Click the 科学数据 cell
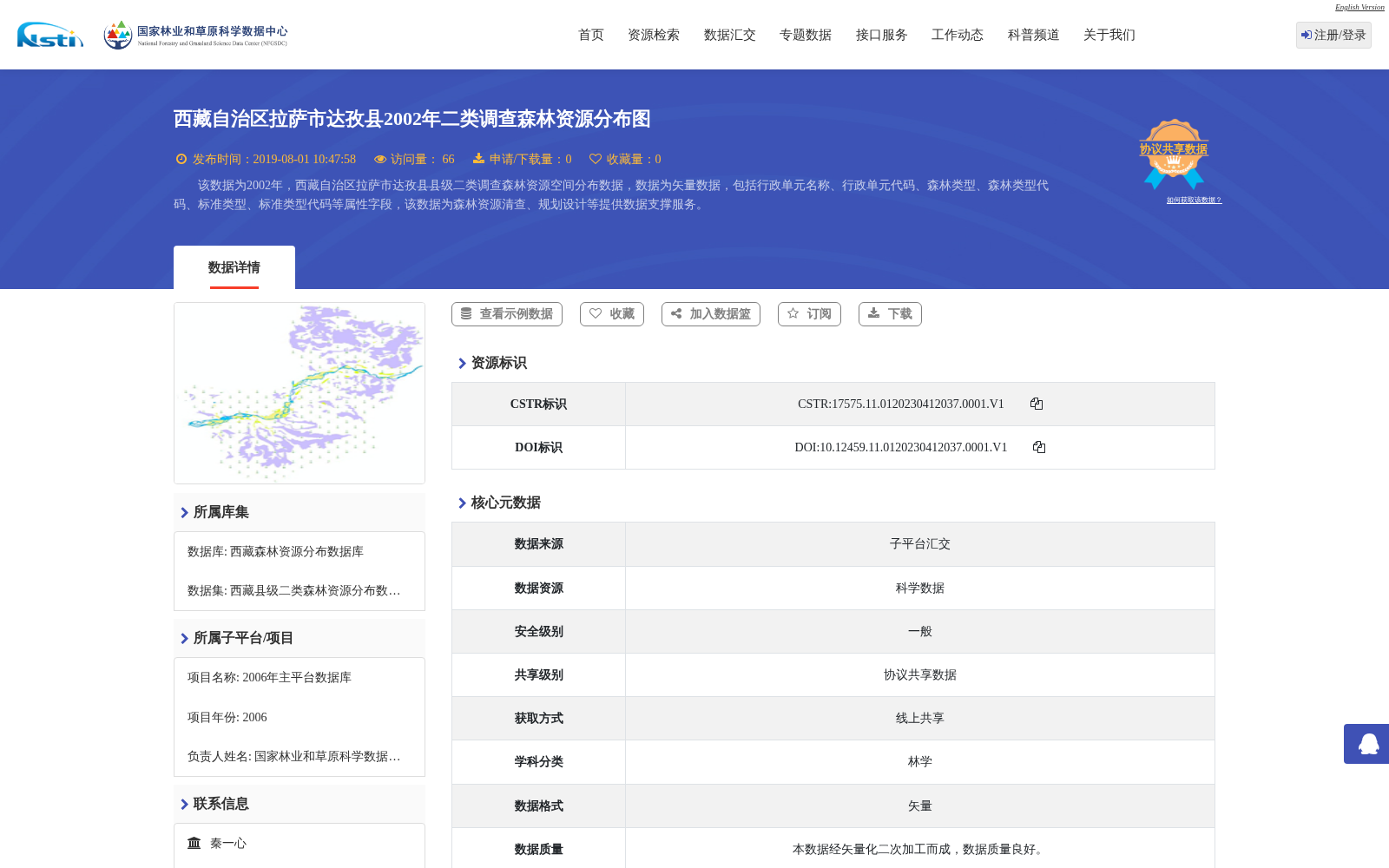Image resolution: width=1389 pixels, height=868 pixels. pyautogui.click(x=920, y=588)
